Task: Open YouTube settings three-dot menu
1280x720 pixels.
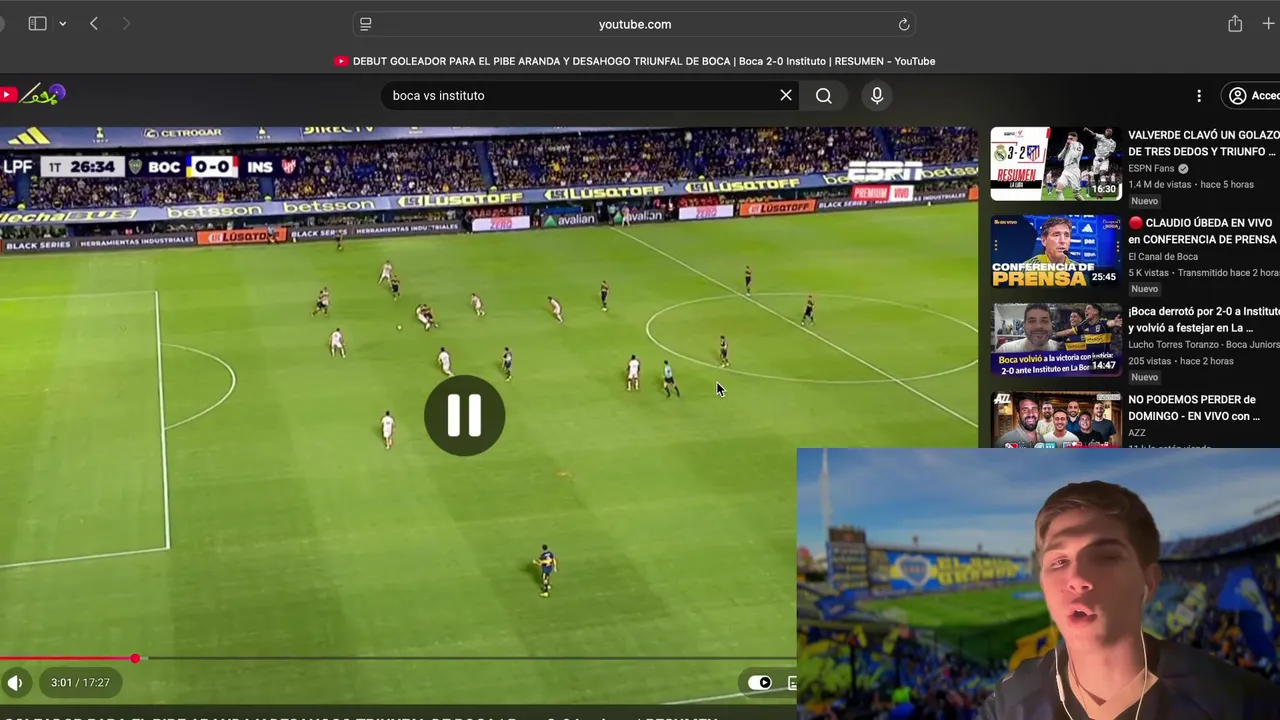Action: [x=1199, y=96]
